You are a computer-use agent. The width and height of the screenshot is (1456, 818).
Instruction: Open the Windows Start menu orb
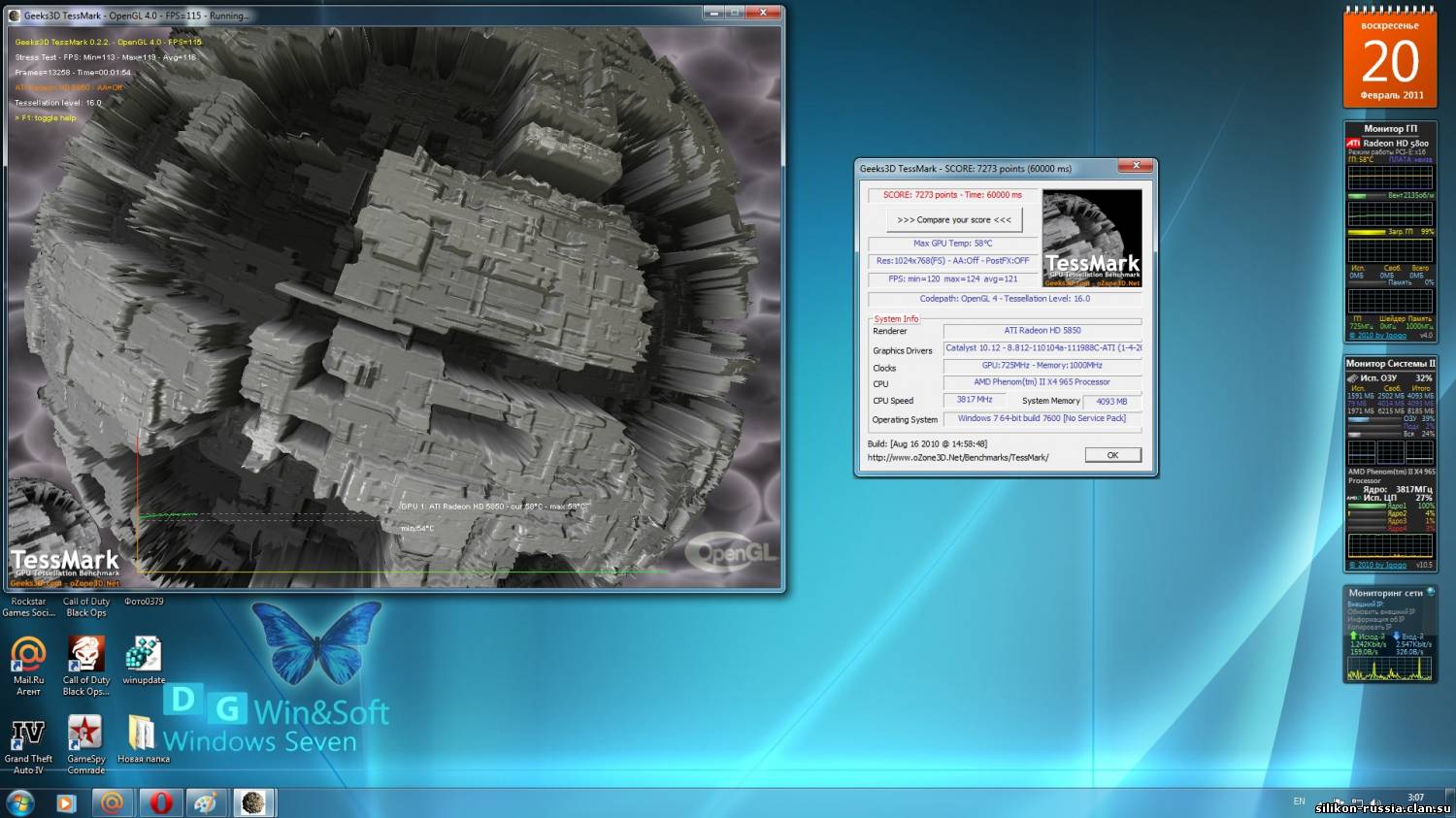[x=19, y=803]
